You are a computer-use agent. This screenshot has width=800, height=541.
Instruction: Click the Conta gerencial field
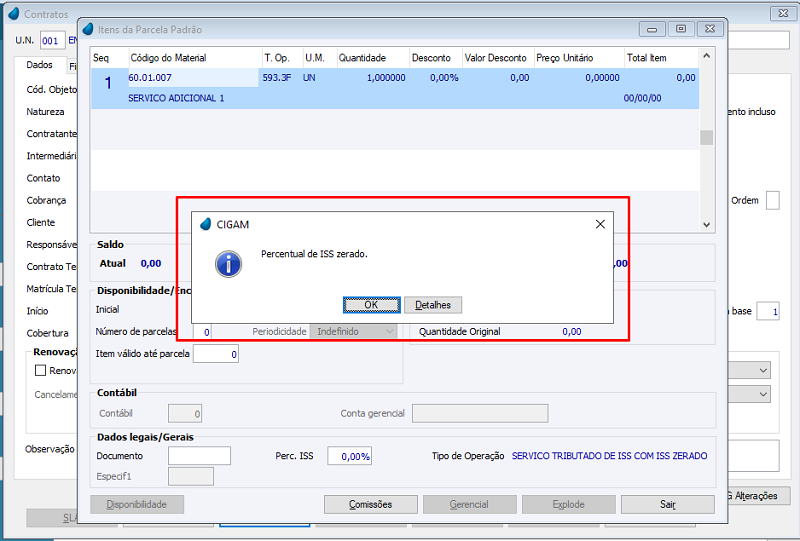click(480, 413)
